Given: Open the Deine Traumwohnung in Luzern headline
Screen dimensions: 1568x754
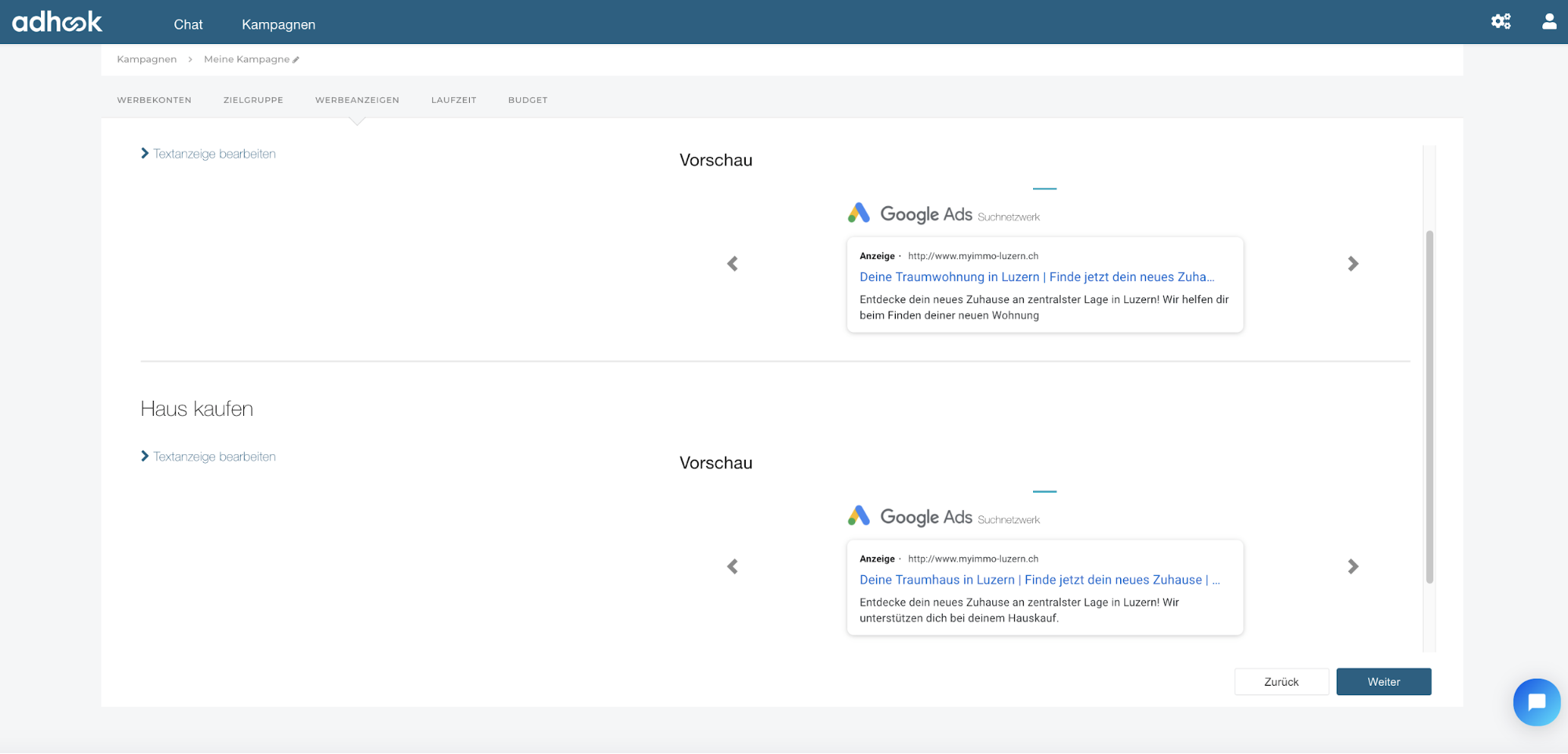Looking at the screenshot, I should click(1037, 277).
